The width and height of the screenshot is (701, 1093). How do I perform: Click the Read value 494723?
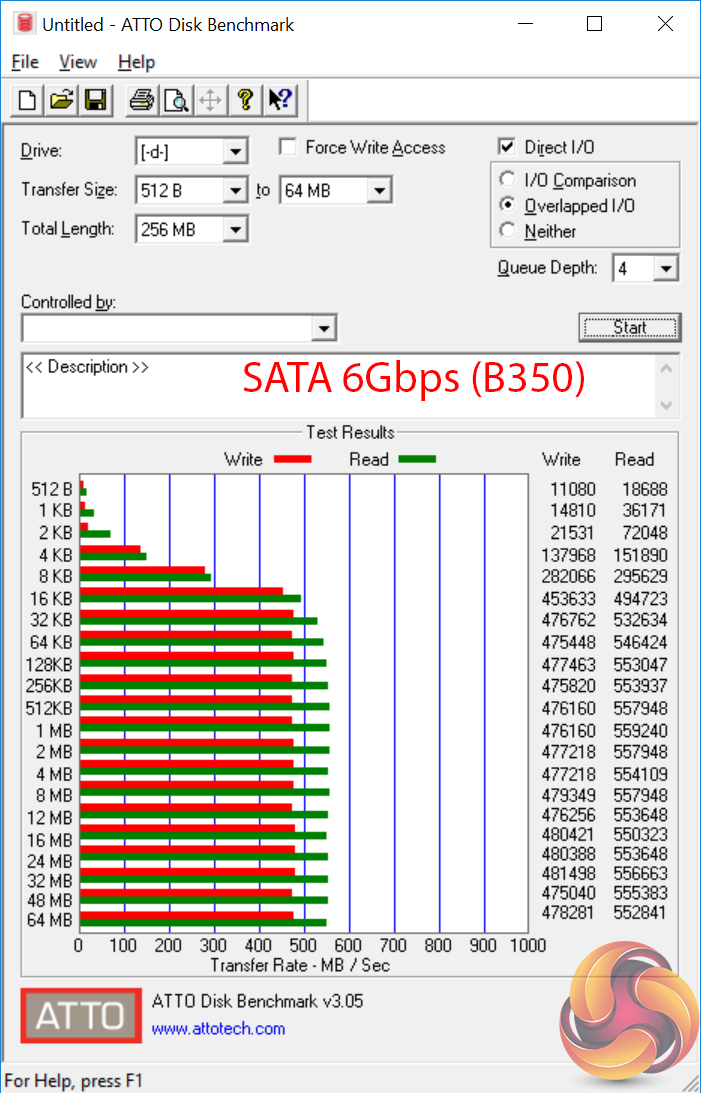640,599
